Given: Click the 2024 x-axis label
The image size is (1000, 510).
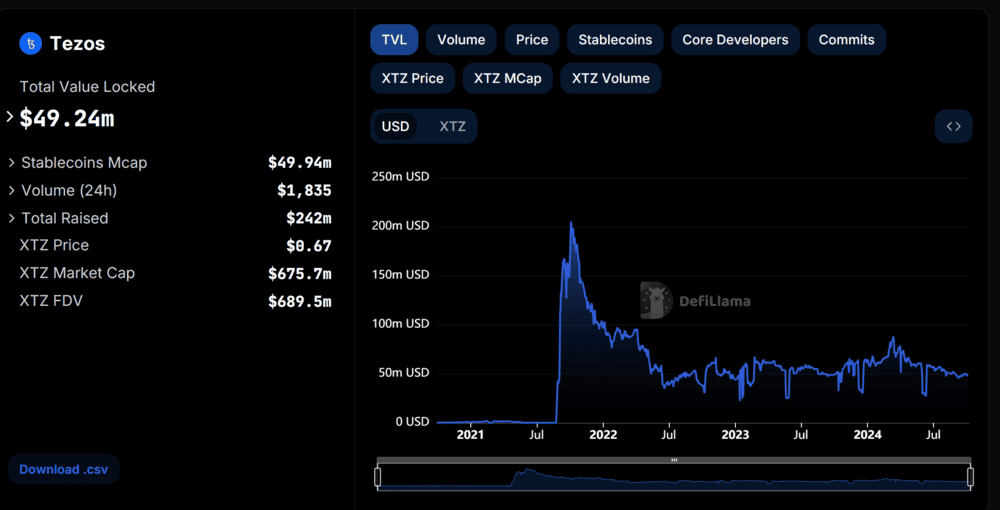Looking at the screenshot, I should tap(867, 435).
